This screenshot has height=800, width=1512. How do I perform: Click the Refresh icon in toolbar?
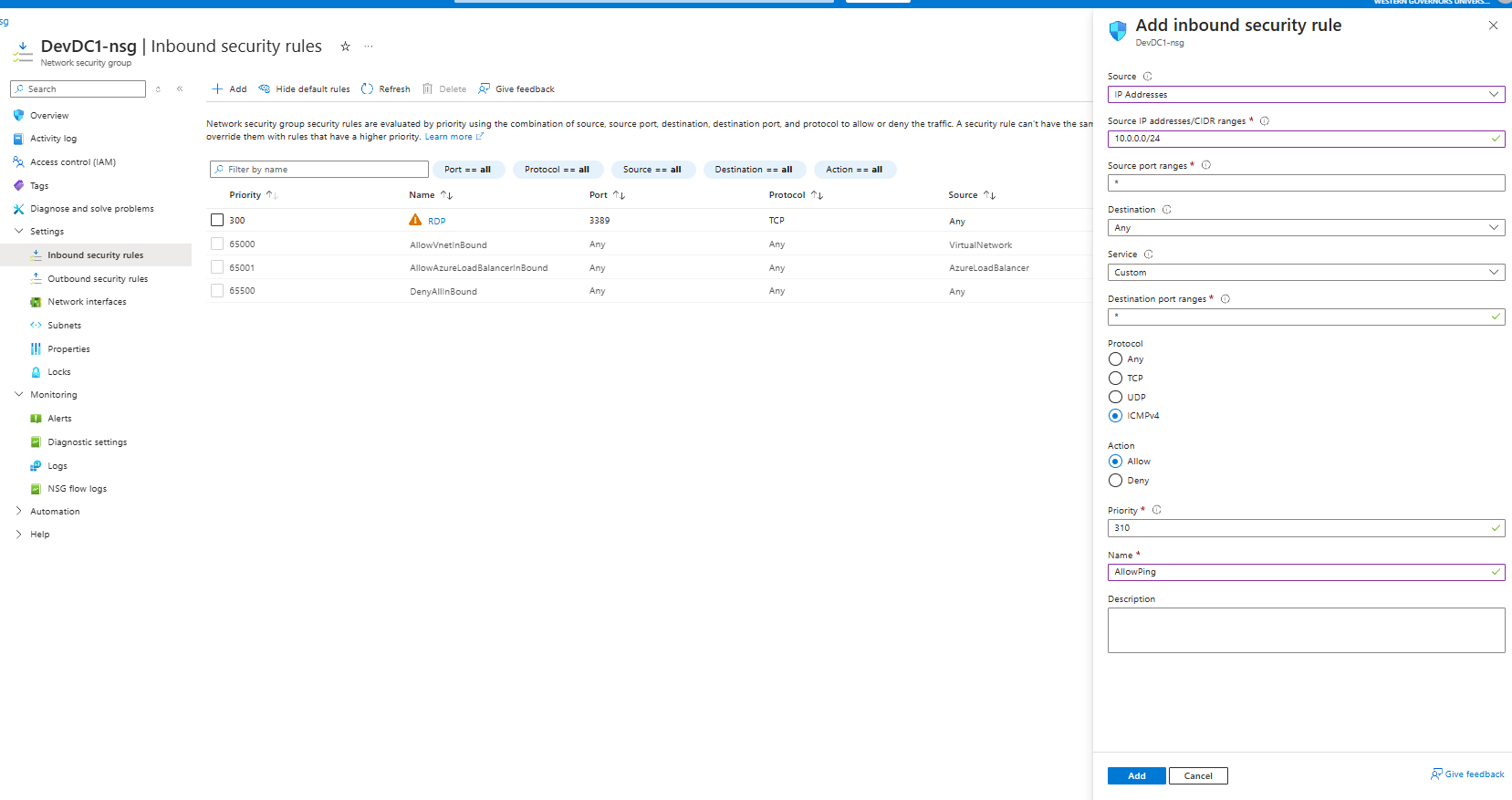pyautogui.click(x=367, y=89)
